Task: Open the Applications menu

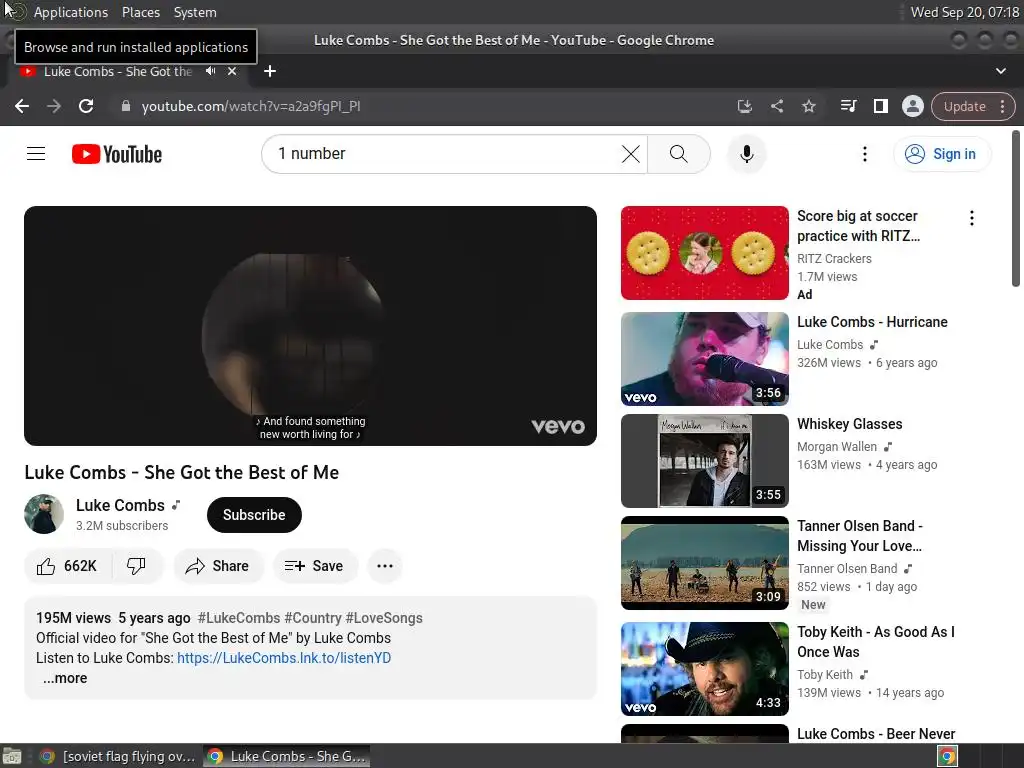Action: 71,12
